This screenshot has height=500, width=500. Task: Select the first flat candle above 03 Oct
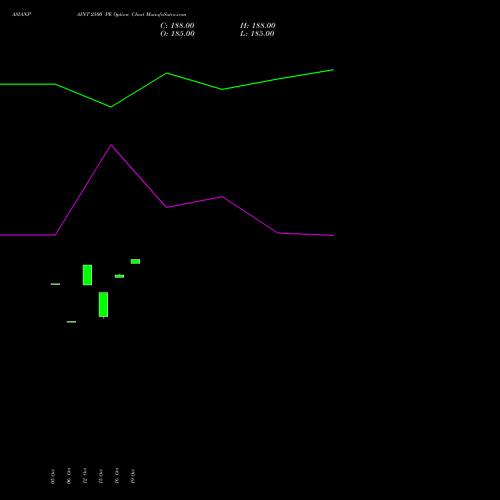[55, 284]
